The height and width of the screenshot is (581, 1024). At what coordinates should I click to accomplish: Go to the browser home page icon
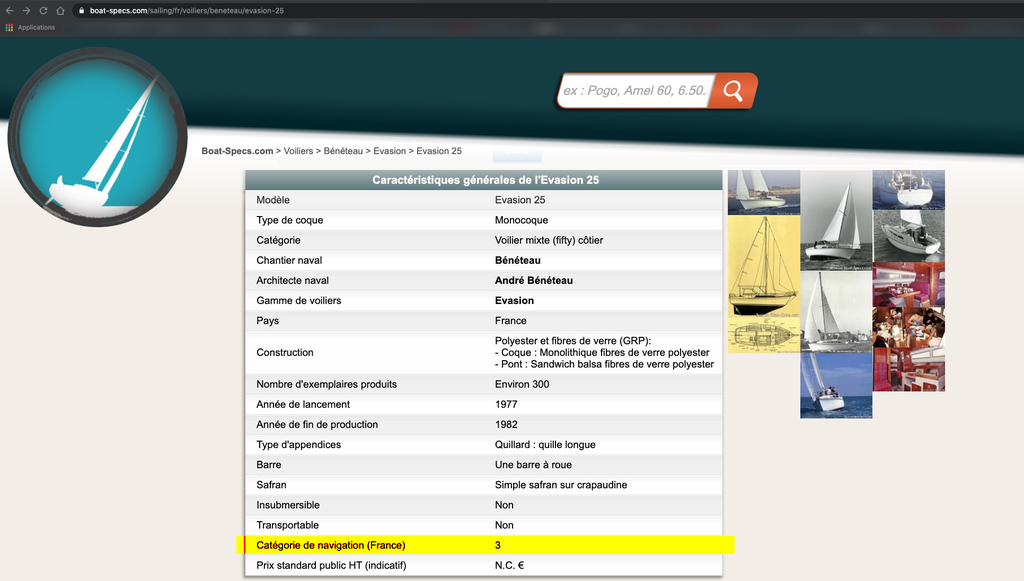click(x=60, y=10)
